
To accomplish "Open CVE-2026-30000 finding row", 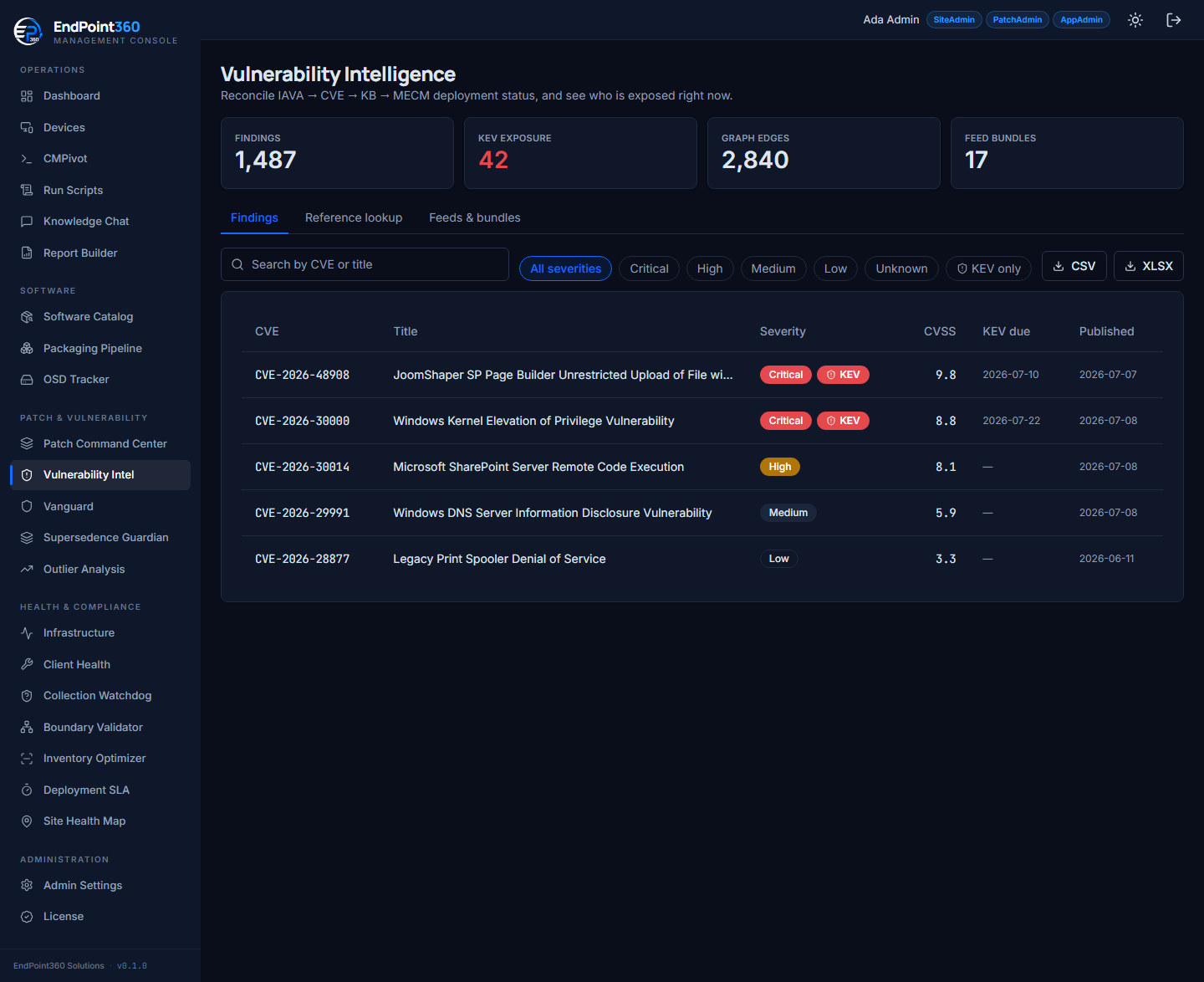I will point(702,421).
